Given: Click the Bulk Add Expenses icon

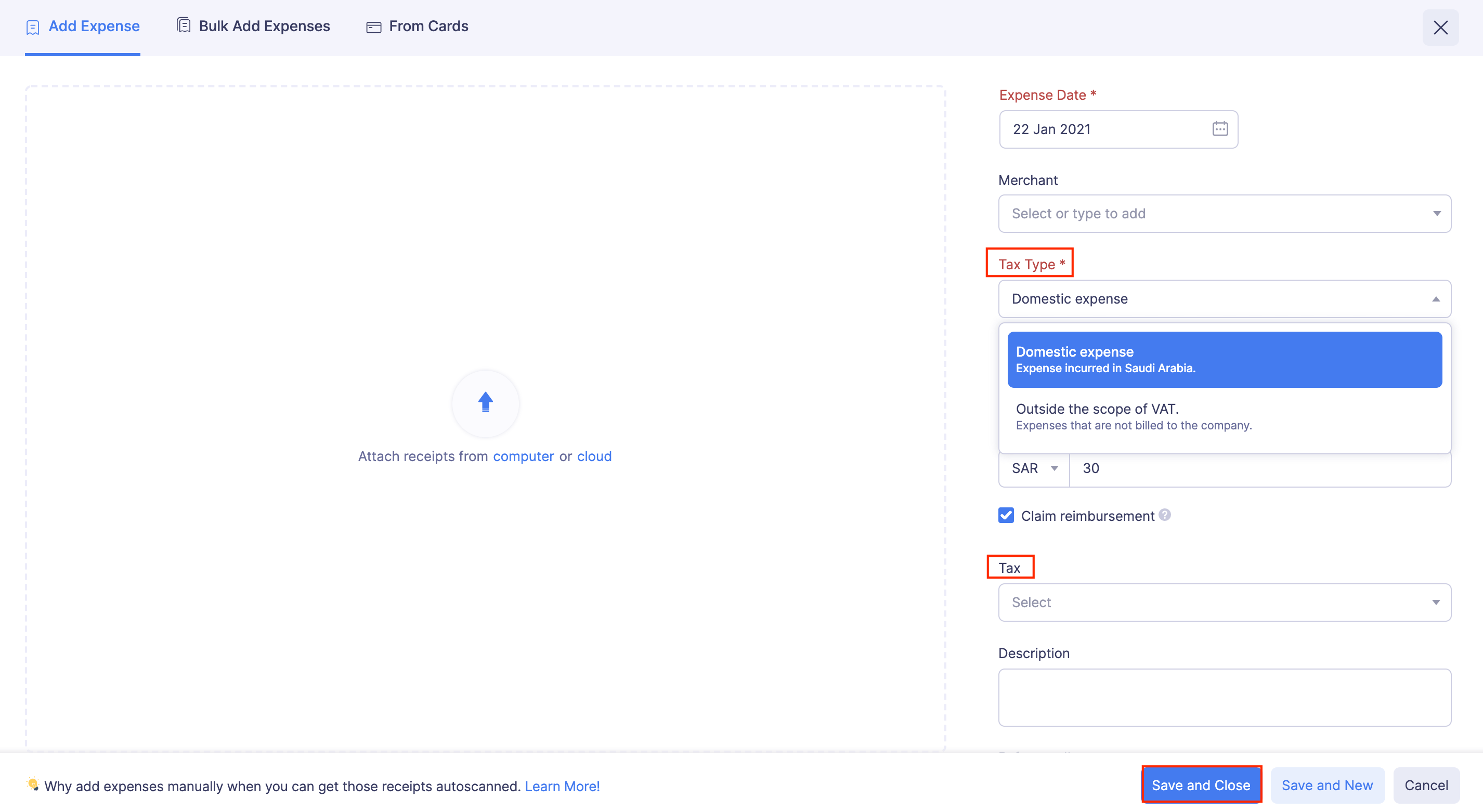Looking at the screenshot, I should [x=183, y=25].
